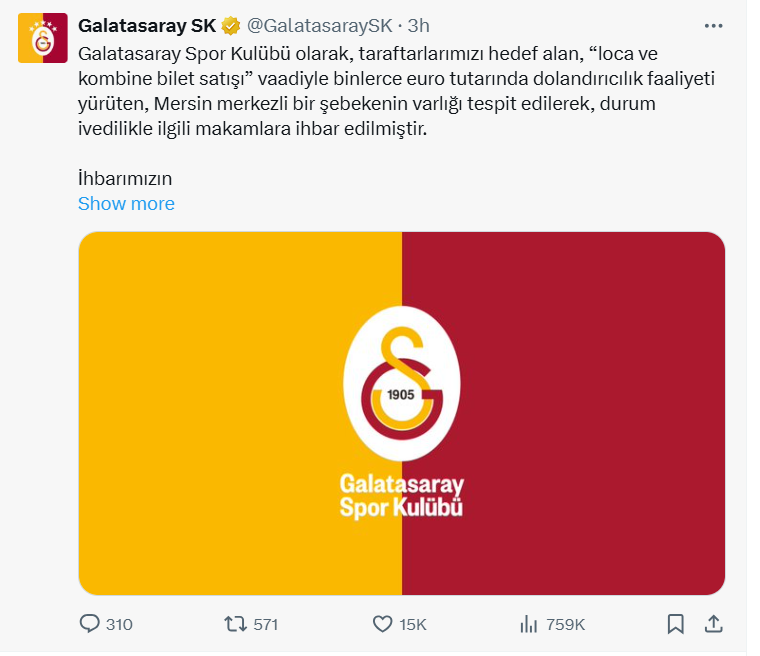Expand the tweet with Show more
The height and width of the screenshot is (656, 760).
(126, 204)
